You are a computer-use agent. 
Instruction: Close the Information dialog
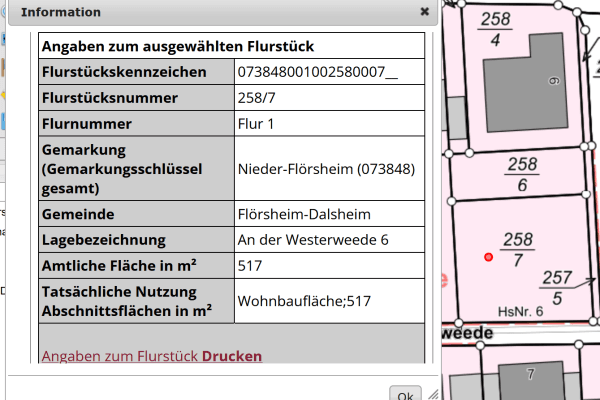[x=424, y=12]
